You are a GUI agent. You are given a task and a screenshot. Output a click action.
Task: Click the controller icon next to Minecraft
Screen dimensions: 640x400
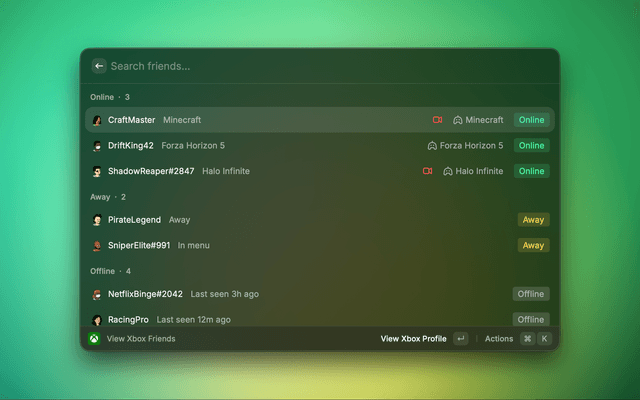[x=458, y=120]
